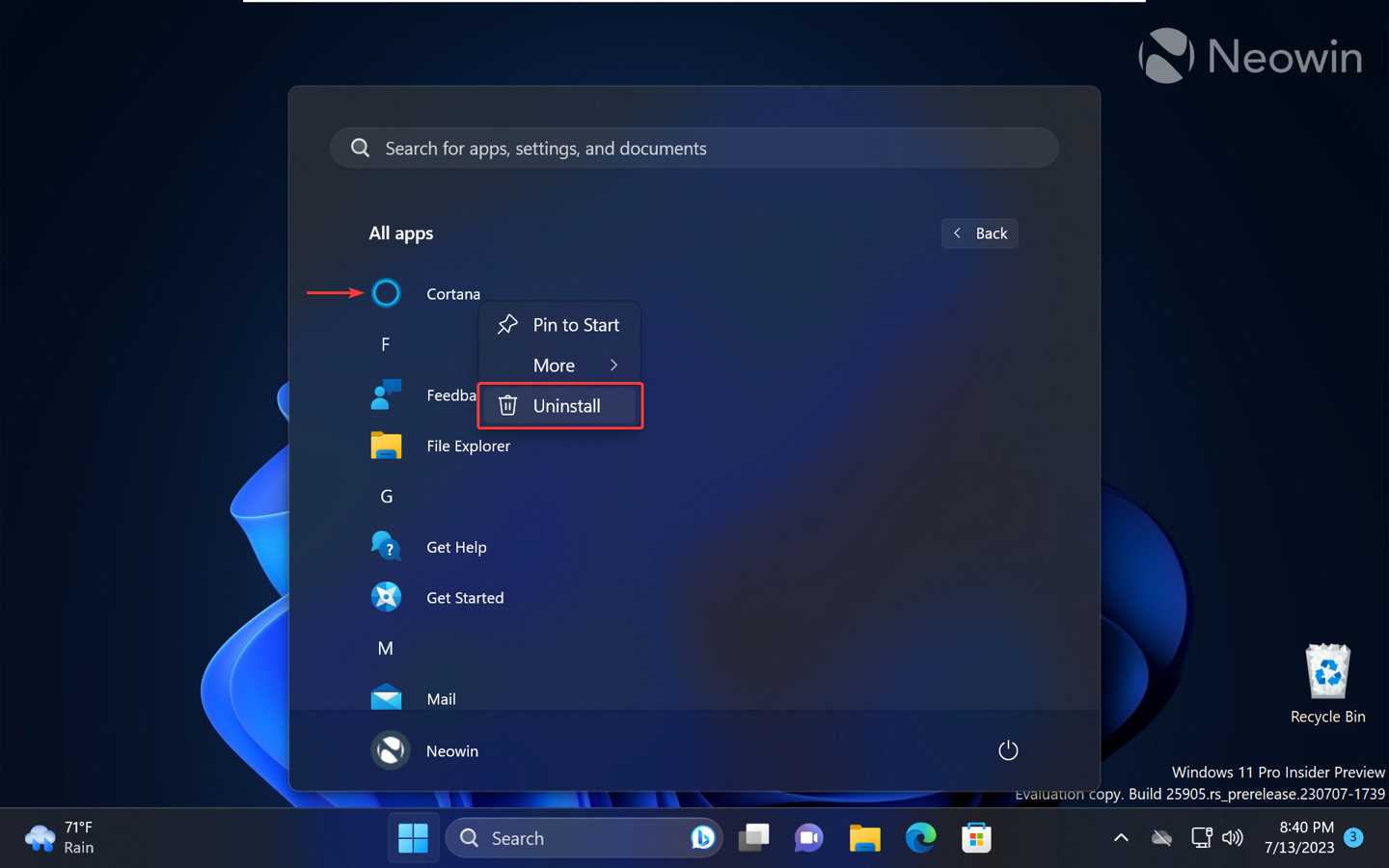This screenshot has height=868, width=1389.
Task: Expand the More submenu in context menu
Action: click(x=559, y=365)
